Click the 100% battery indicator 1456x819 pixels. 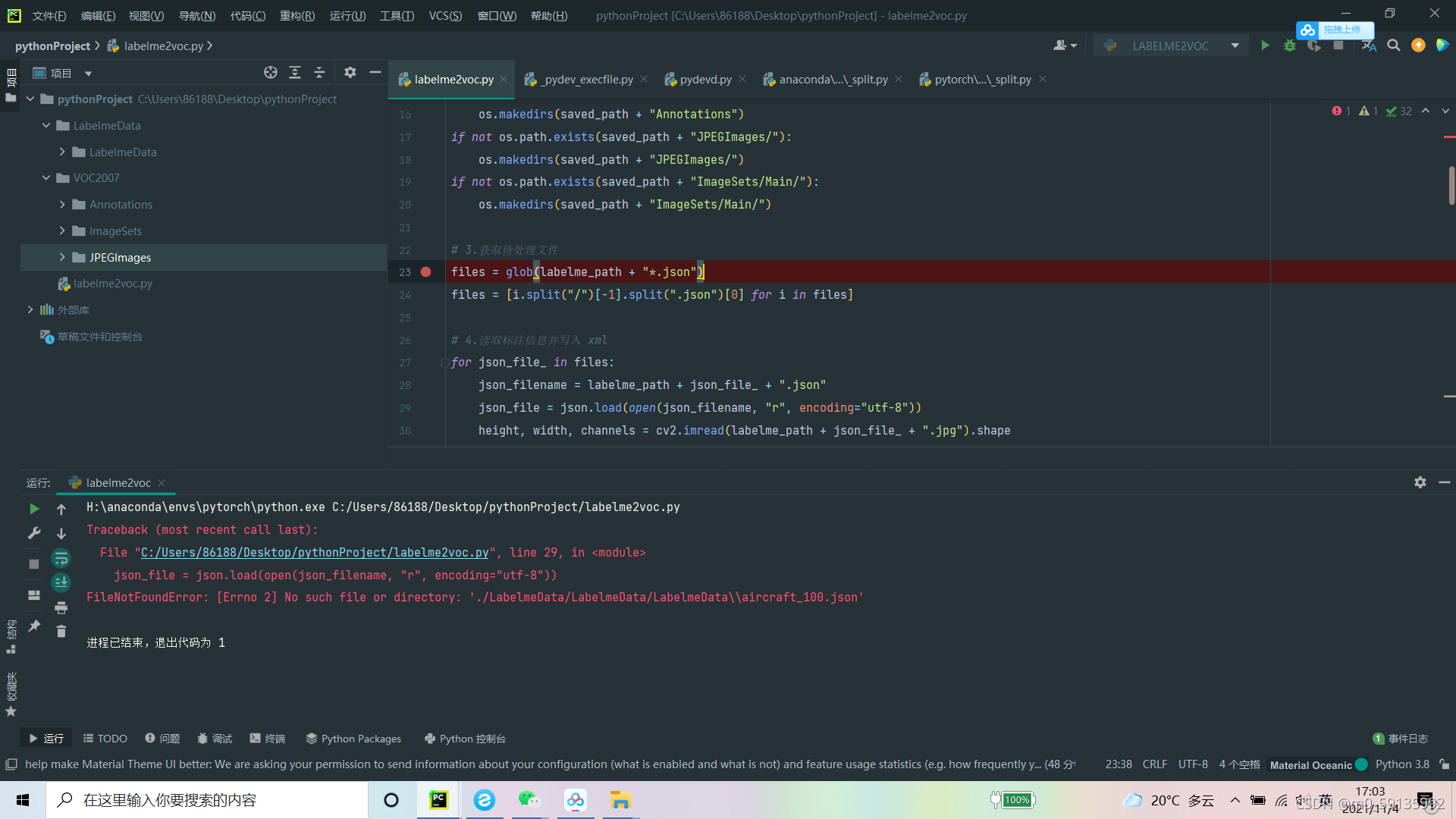click(x=1012, y=799)
